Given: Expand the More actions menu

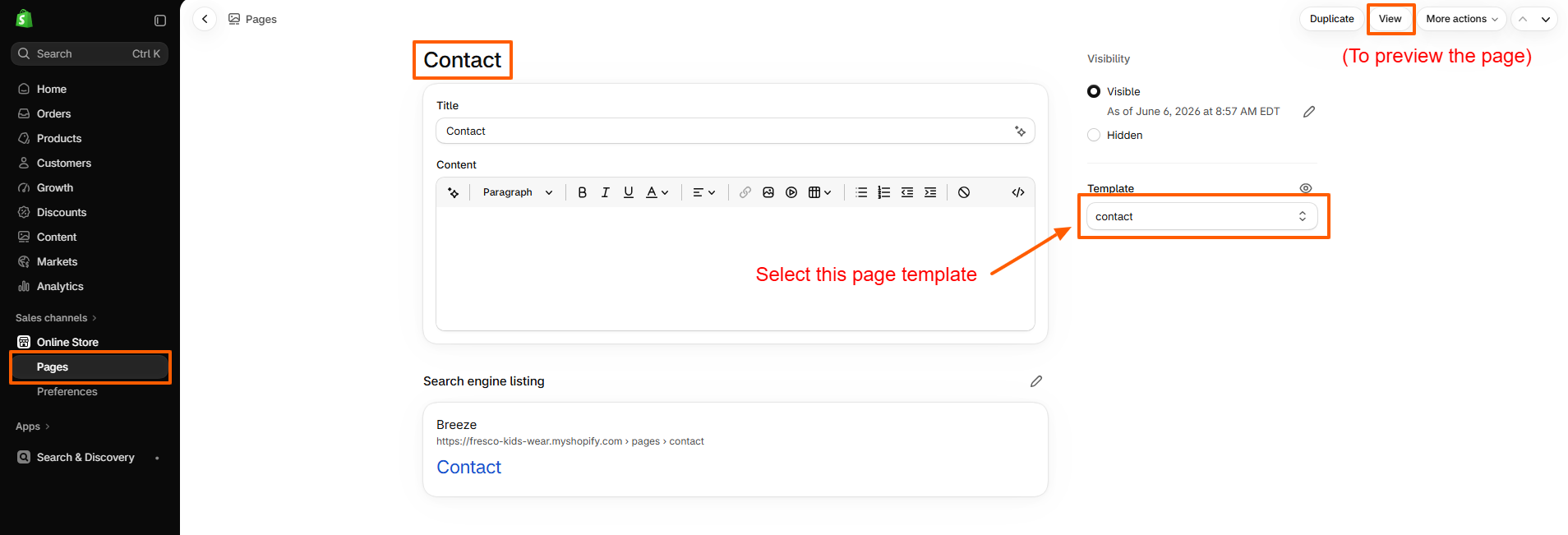Looking at the screenshot, I should point(1462,19).
